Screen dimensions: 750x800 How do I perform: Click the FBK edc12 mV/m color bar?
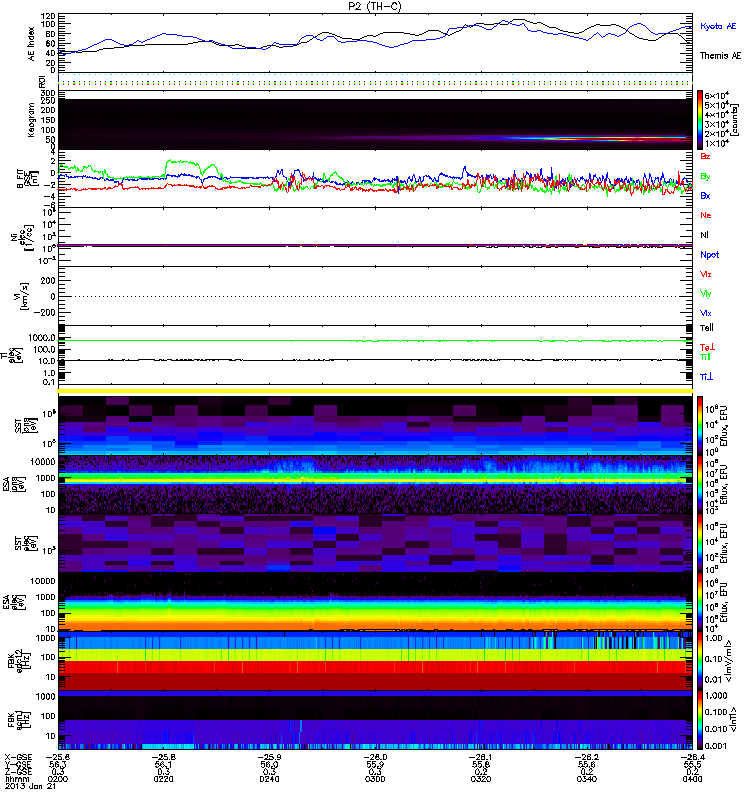pyautogui.click(x=700, y=660)
